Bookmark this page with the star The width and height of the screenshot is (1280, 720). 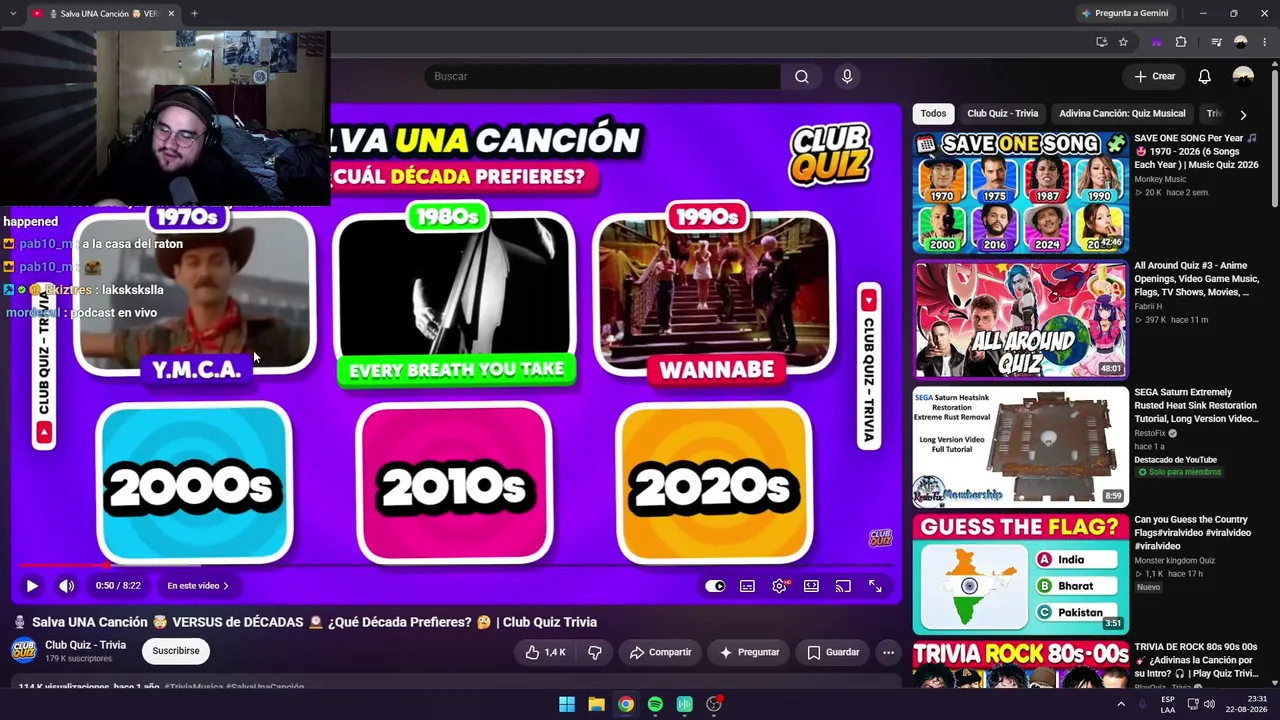pyautogui.click(x=1123, y=42)
